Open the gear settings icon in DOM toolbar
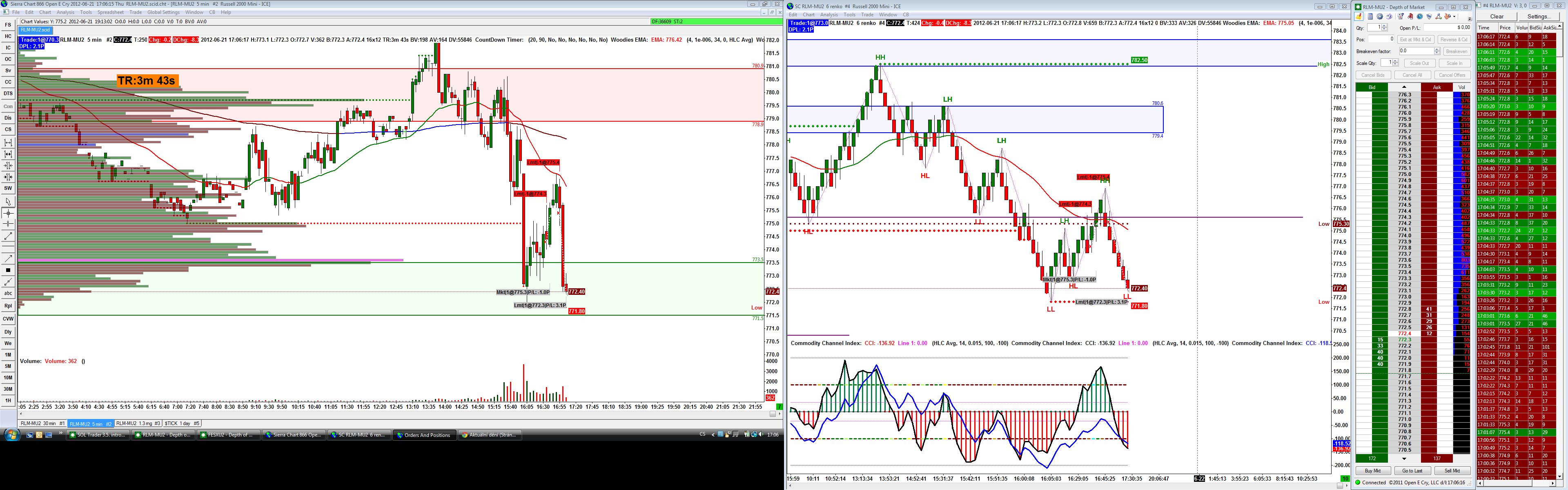Image resolution: width=1568 pixels, height=490 pixels. pyautogui.click(x=1380, y=16)
